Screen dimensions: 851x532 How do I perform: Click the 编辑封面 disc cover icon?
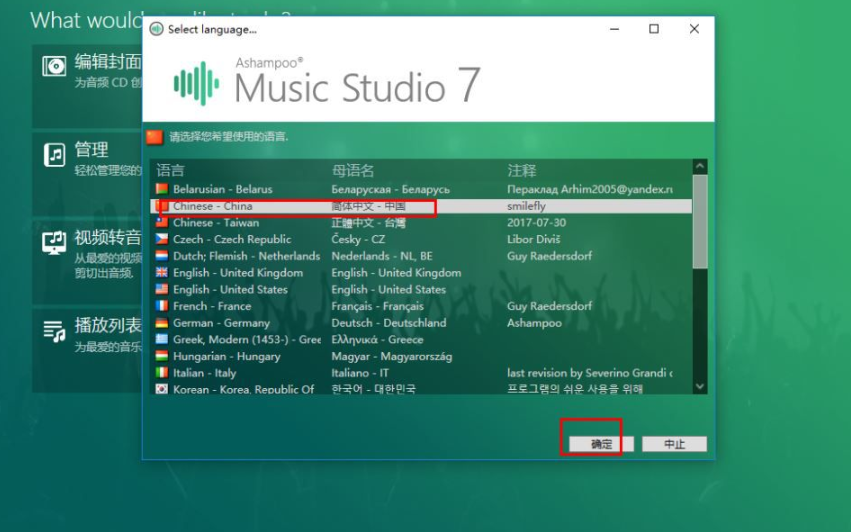(54, 67)
